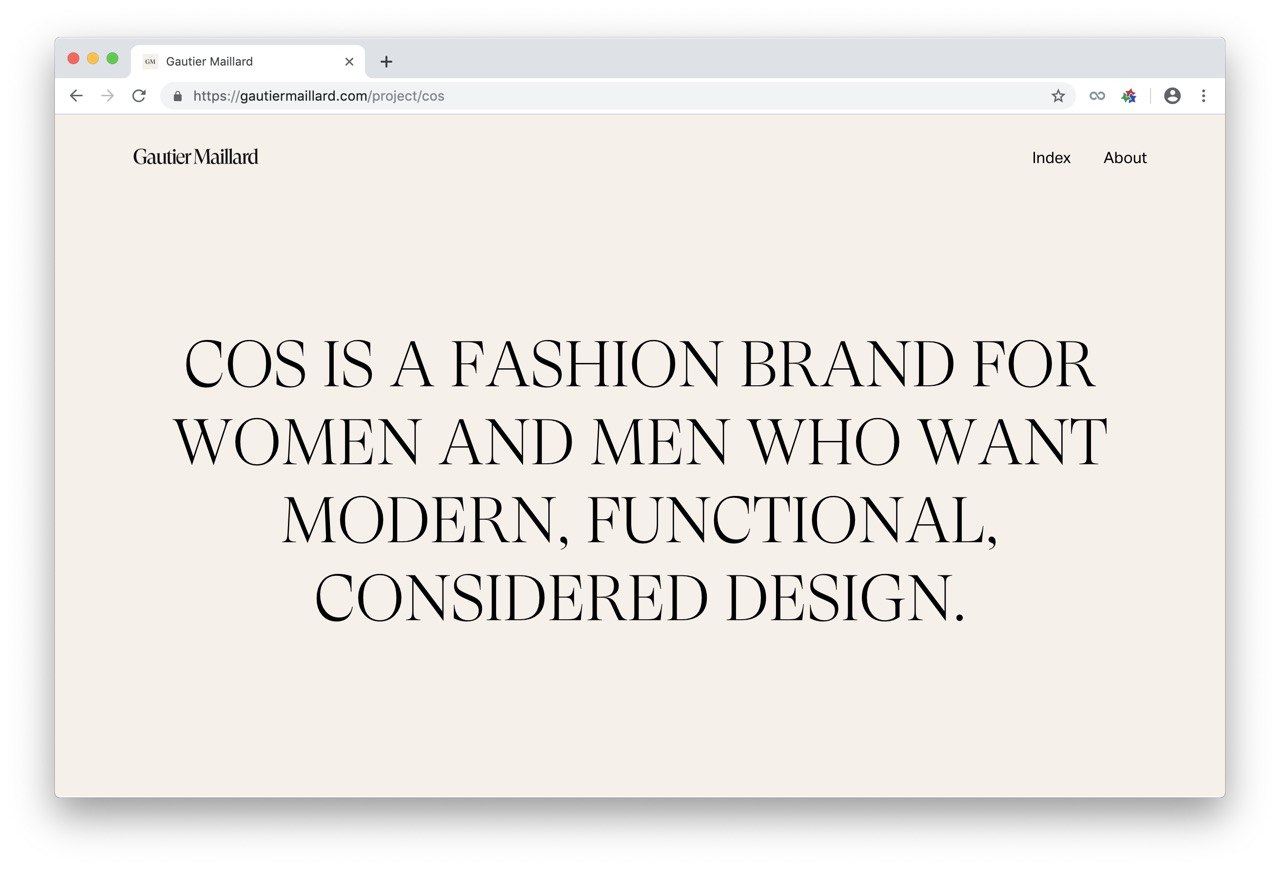This screenshot has width=1280, height=870.
Task: Click the COS fashion brand headline
Action: (640, 481)
